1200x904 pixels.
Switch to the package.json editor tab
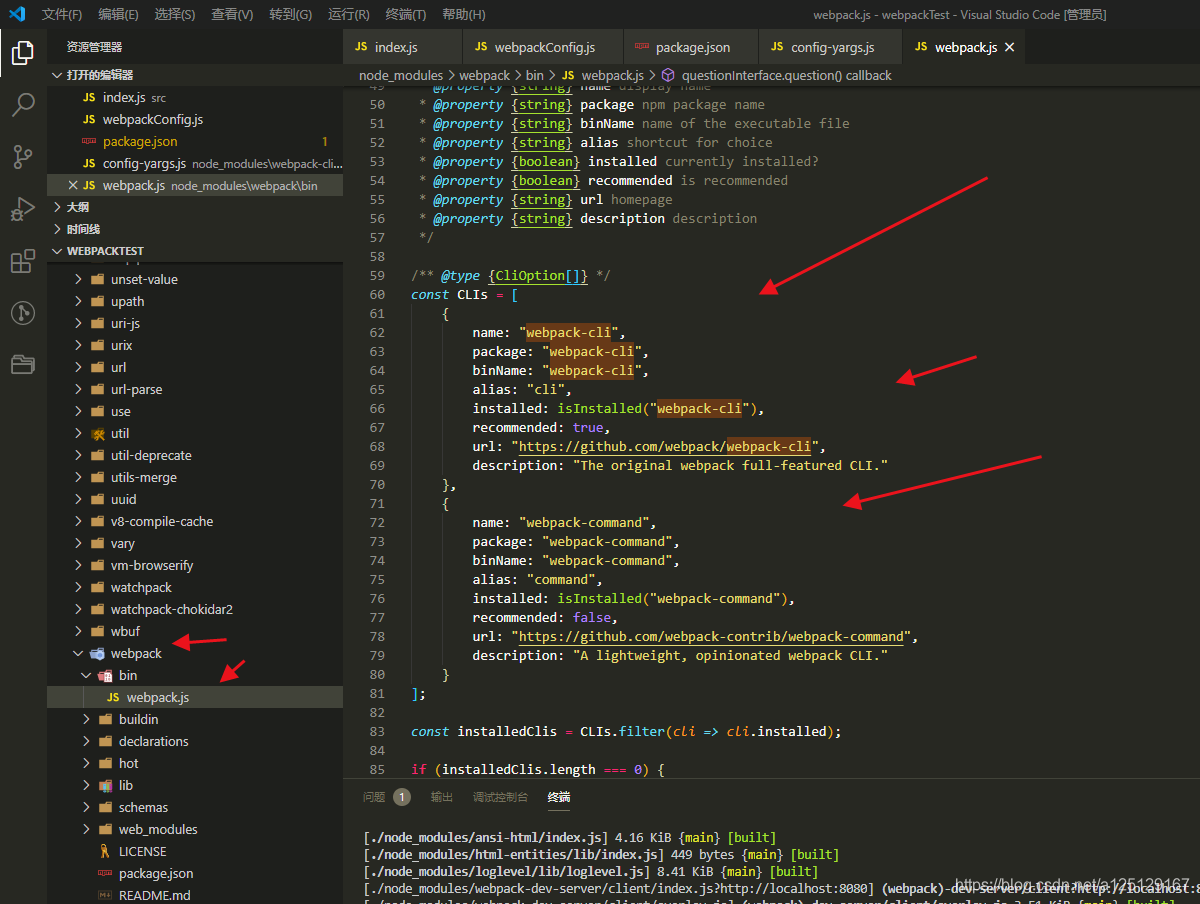[x=691, y=47]
